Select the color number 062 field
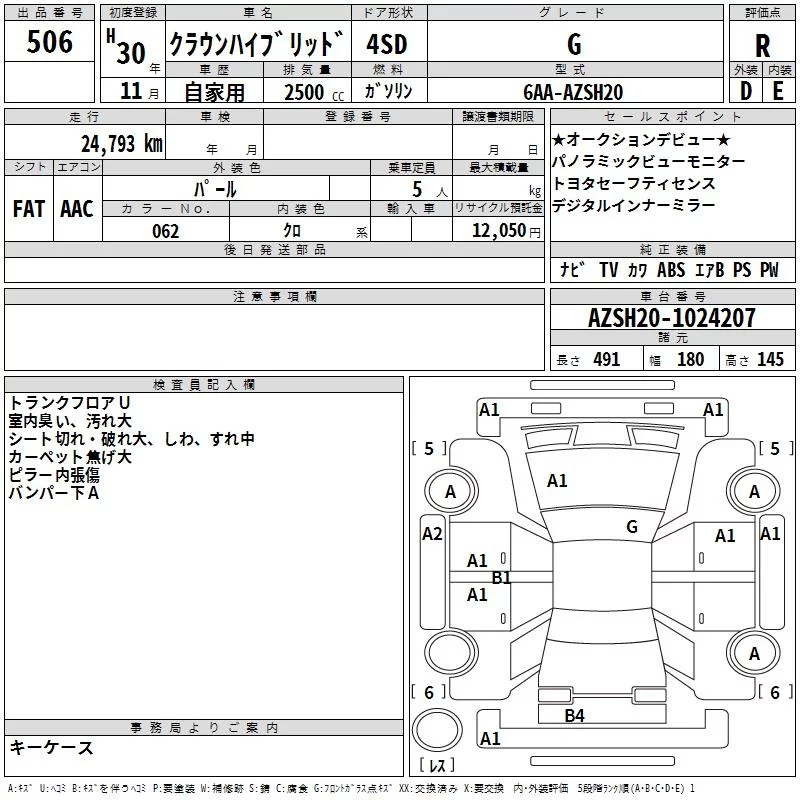The height and width of the screenshot is (800, 800). click(x=166, y=231)
